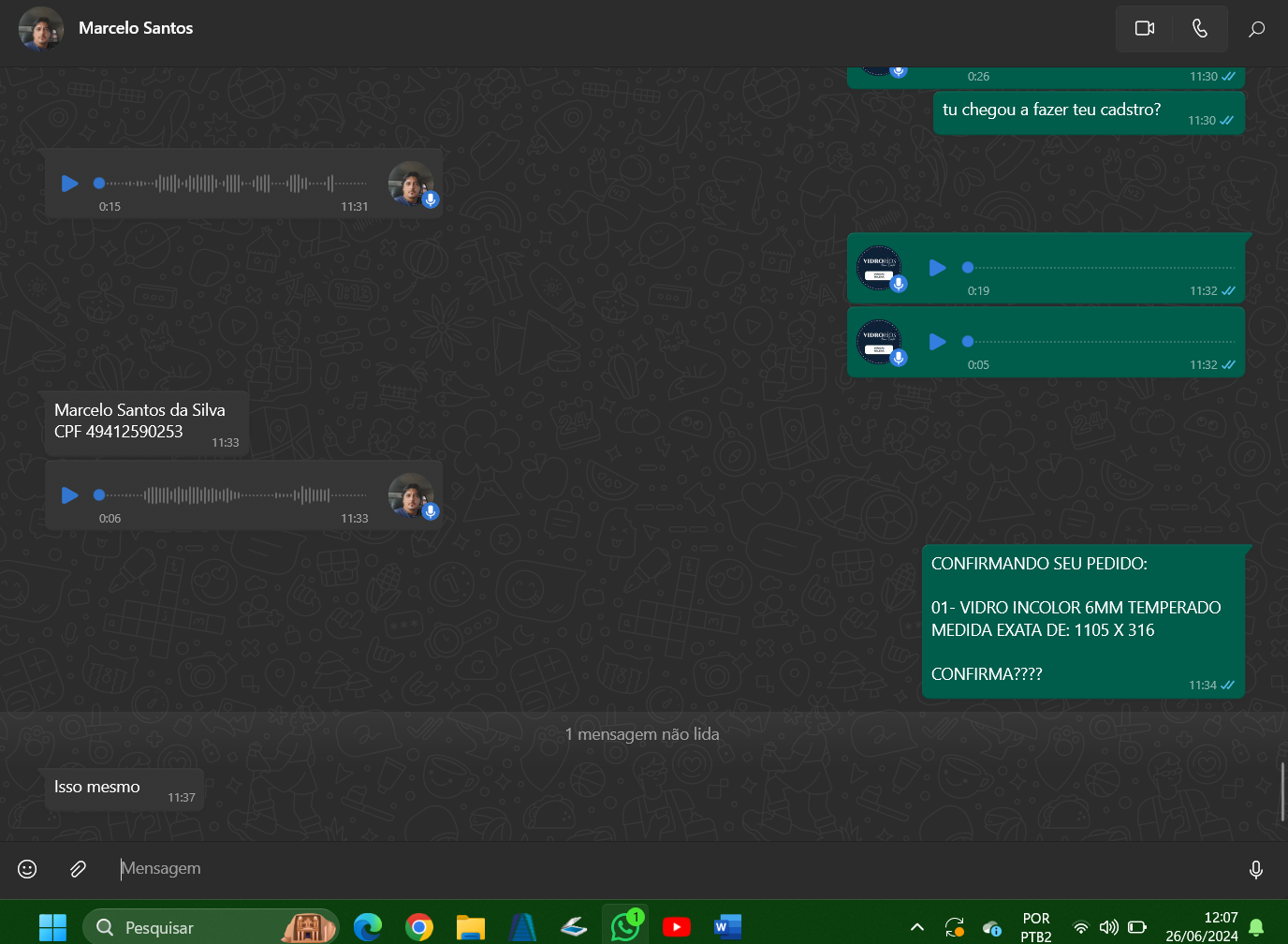Seek the 0:19 voice message progress track
Viewport: 1288px width, 944px height.
point(1100,268)
